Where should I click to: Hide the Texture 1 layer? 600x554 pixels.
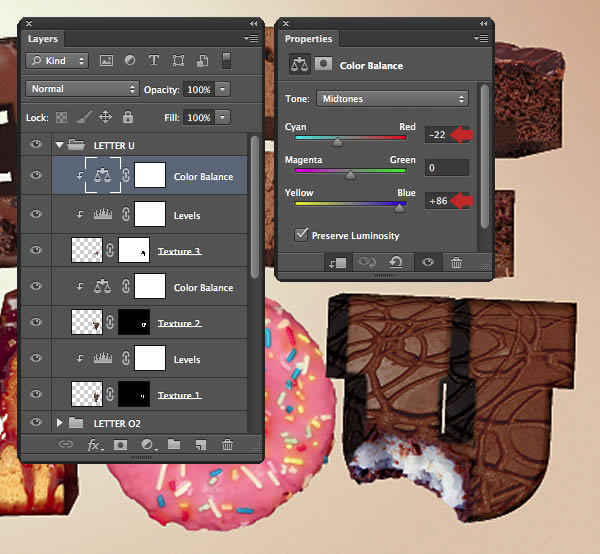36,394
